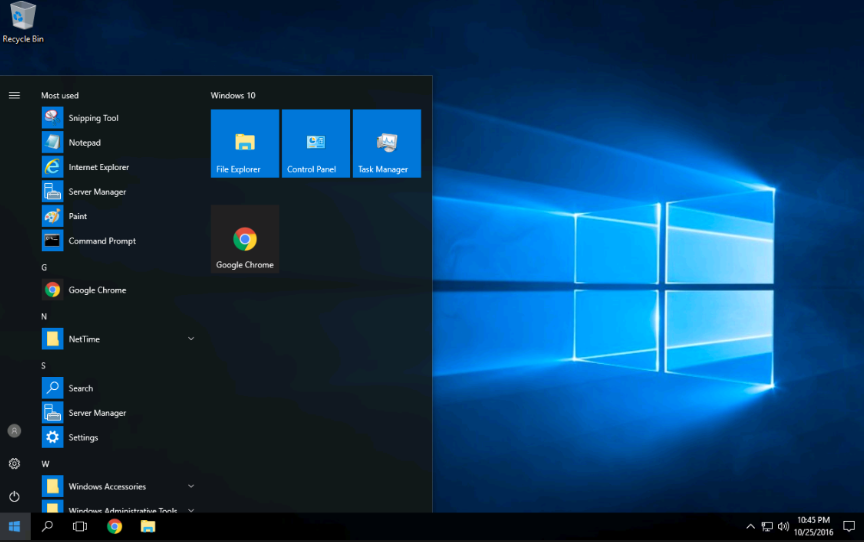
Task: Open Settings gear in Start sidebar
Action: pyautogui.click(x=14, y=463)
